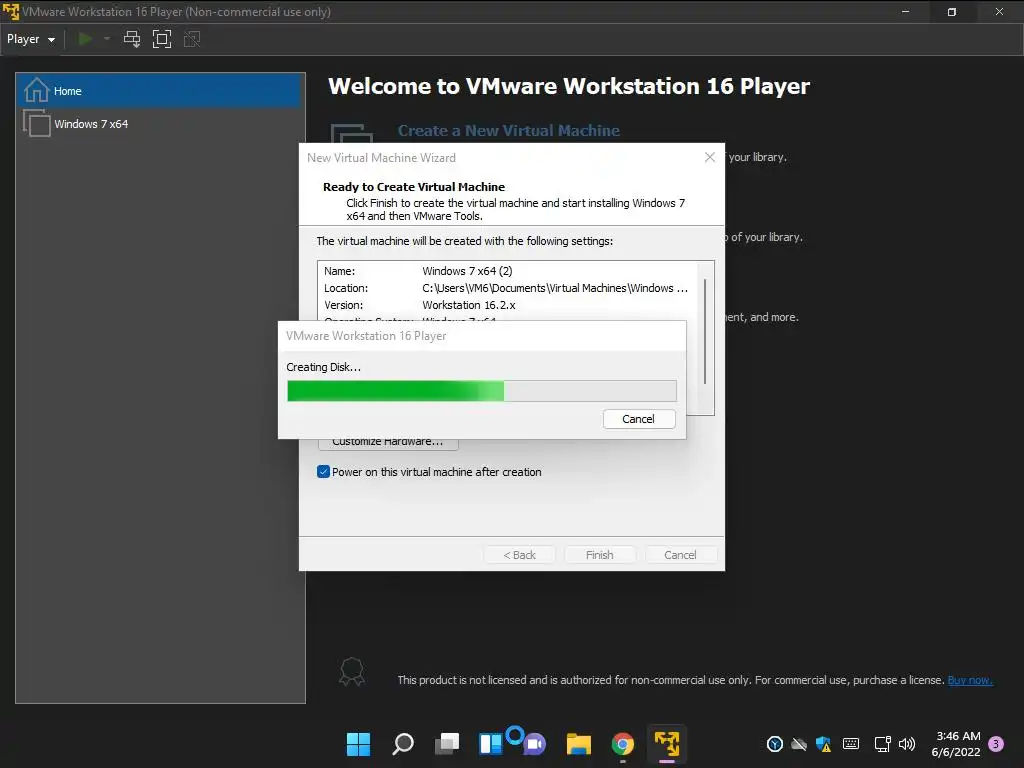Image resolution: width=1024 pixels, height=768 pixels.
Task: Click VMware logo in the title bar
Action: pos(11,12)
